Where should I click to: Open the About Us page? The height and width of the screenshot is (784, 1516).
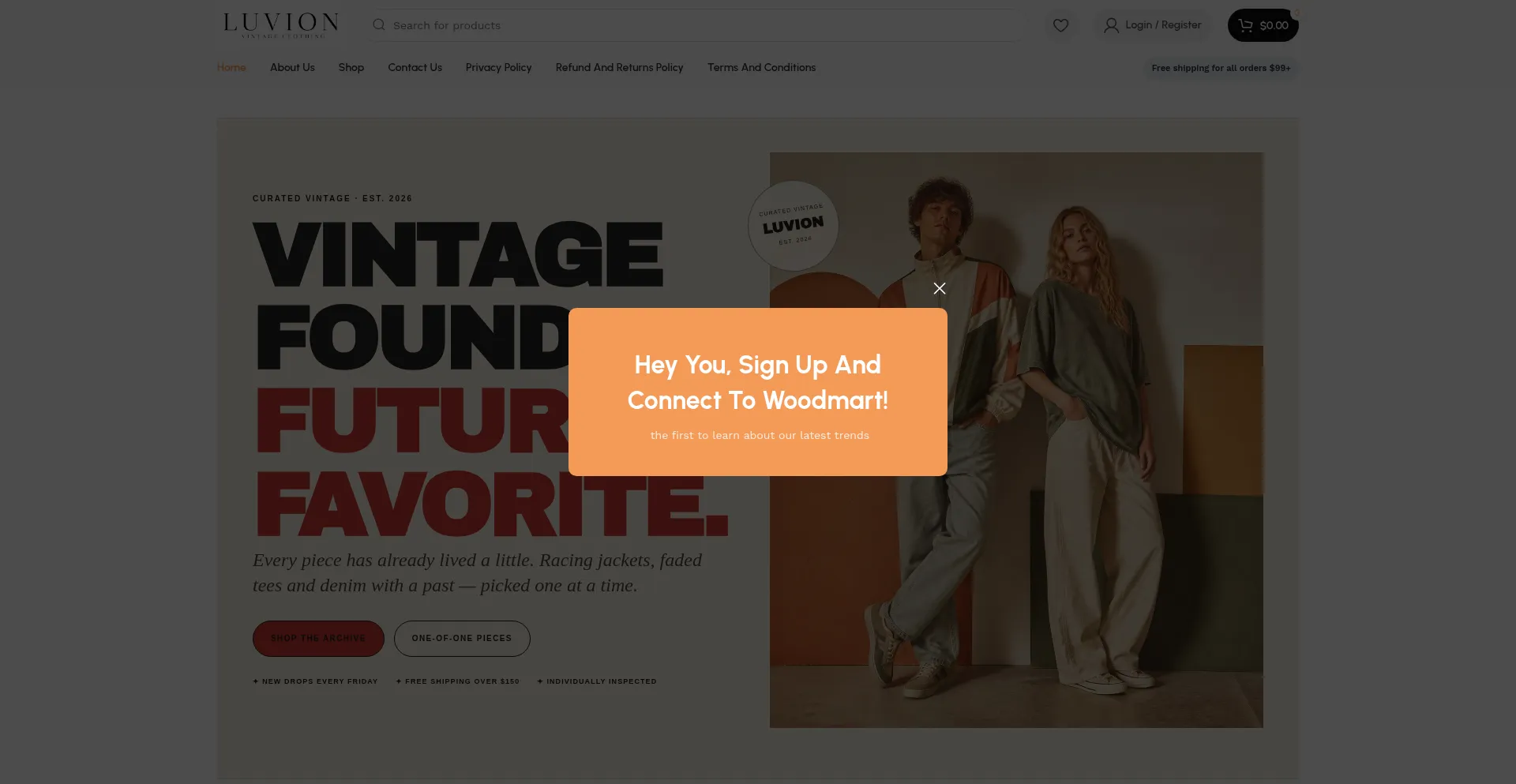(x=292, y=68)
